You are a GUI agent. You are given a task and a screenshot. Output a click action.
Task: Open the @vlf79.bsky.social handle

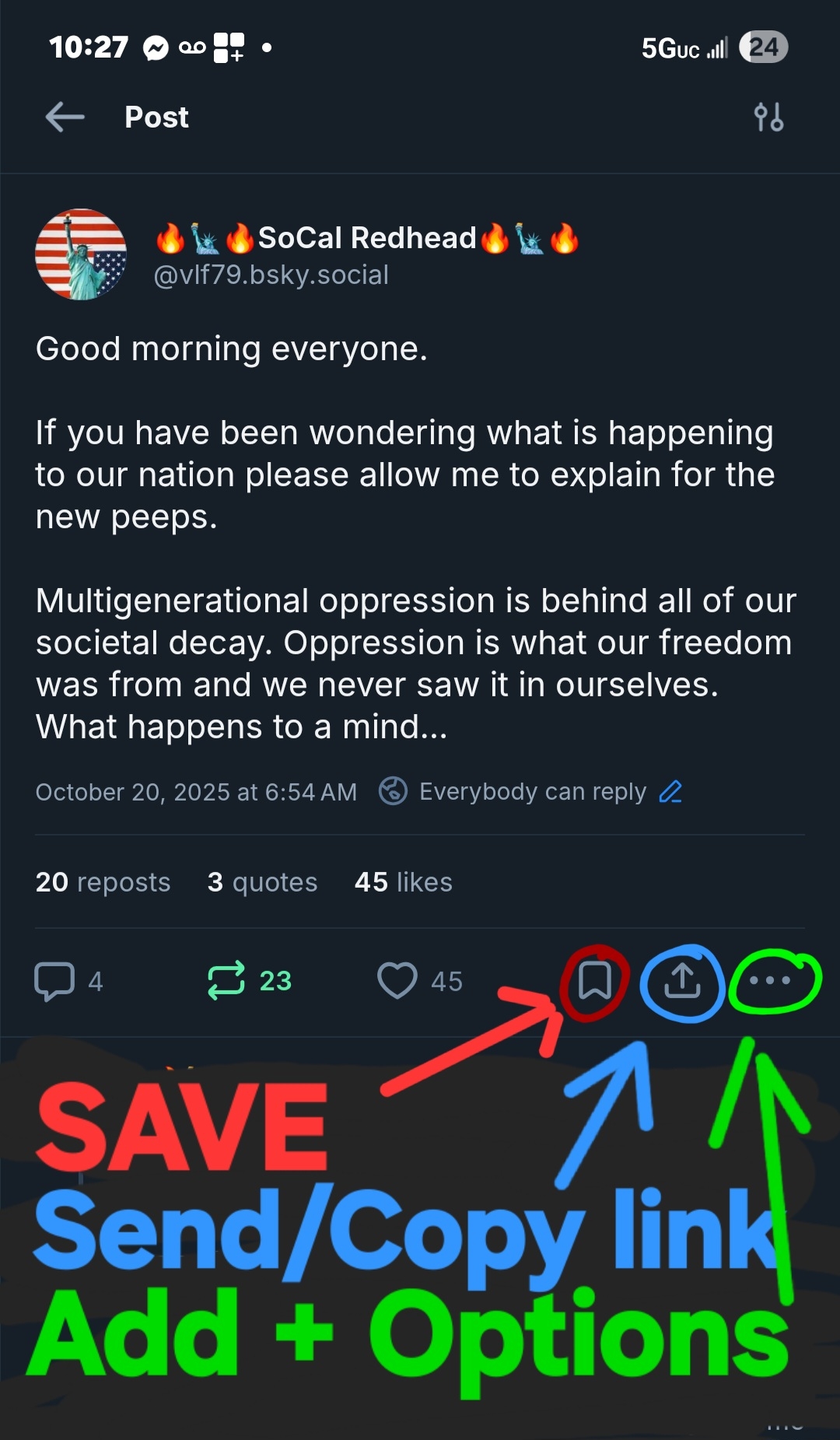tap(271, 275)
